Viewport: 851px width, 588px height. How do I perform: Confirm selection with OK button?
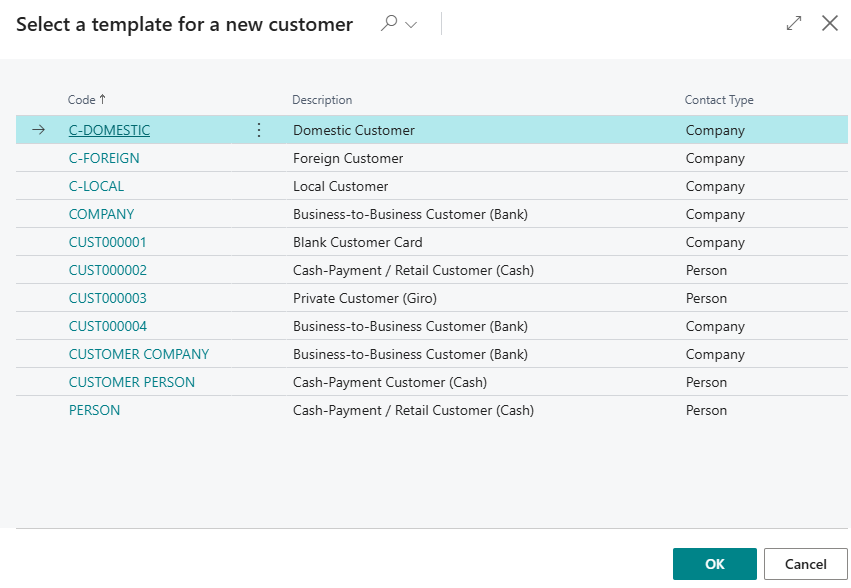pos(714,564)
